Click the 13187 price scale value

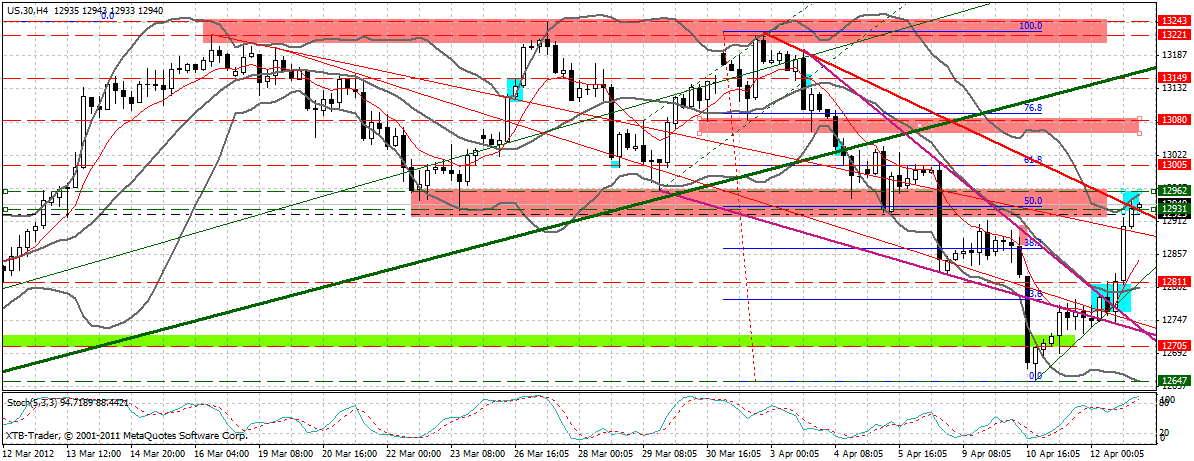coord(1173,55)
